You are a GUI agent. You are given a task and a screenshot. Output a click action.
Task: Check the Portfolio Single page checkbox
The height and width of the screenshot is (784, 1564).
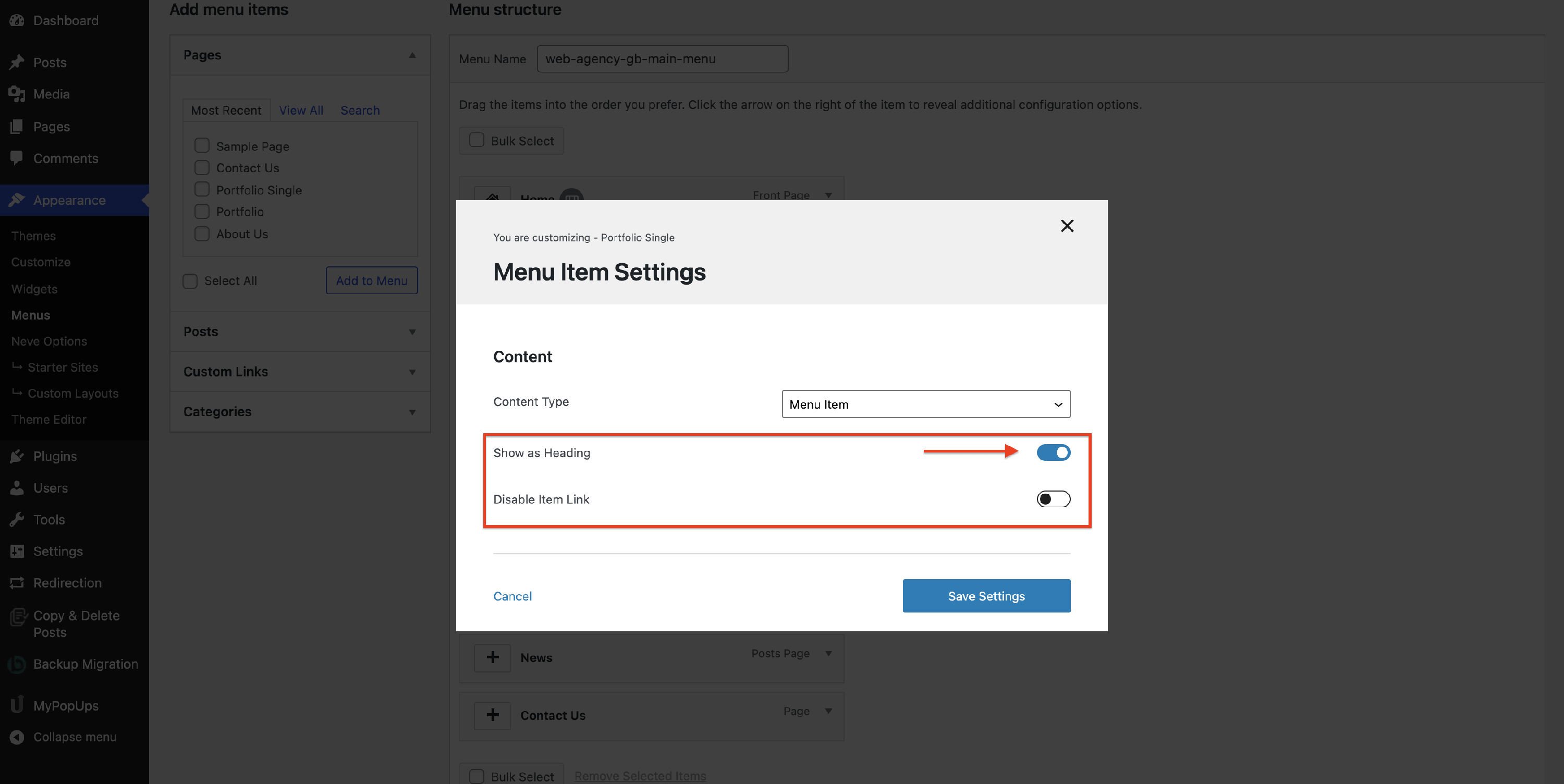tap(202, 189)
